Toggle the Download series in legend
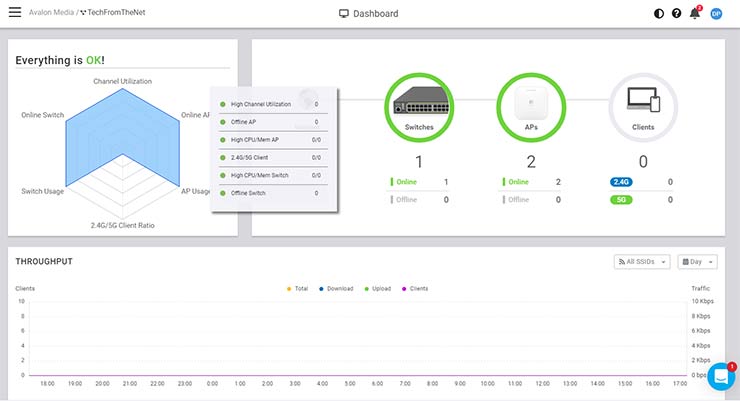740x401 pixels. tap(337, 288)
